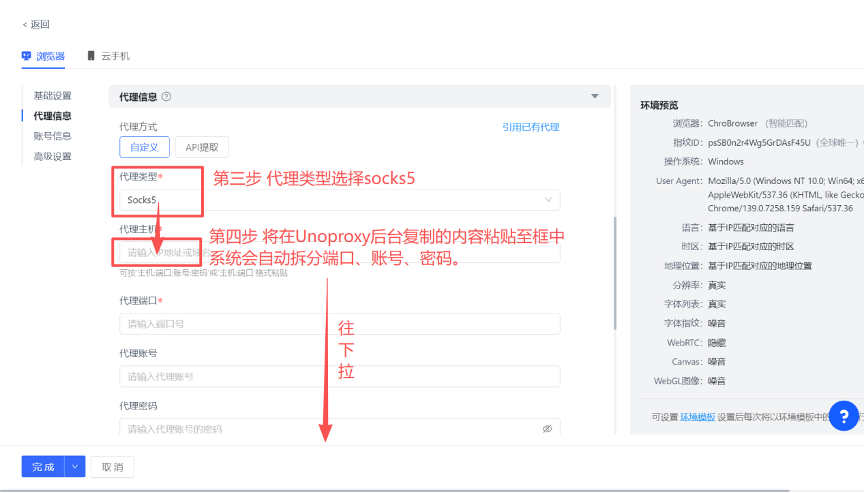Go to 基础设置 in the sidebar
864x493 pixels.
[x=52, y=96]
